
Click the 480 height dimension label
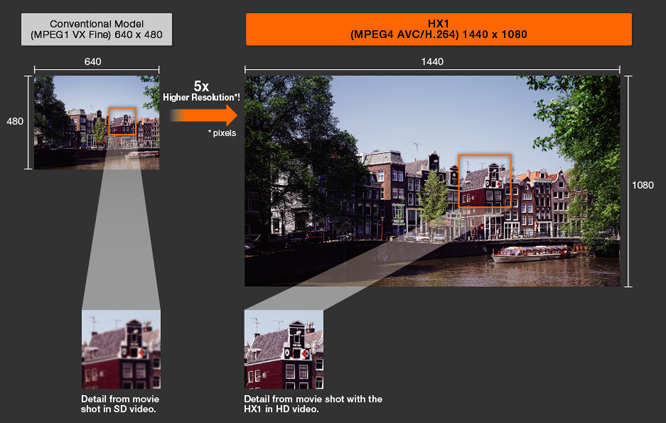pyautogui.click(x=15, y=122)
